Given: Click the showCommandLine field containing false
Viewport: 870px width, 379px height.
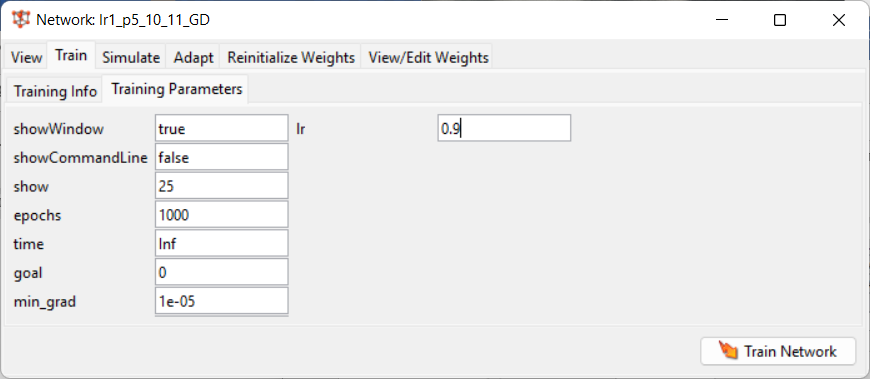Looking at the screenshot, I should point(221,157).
